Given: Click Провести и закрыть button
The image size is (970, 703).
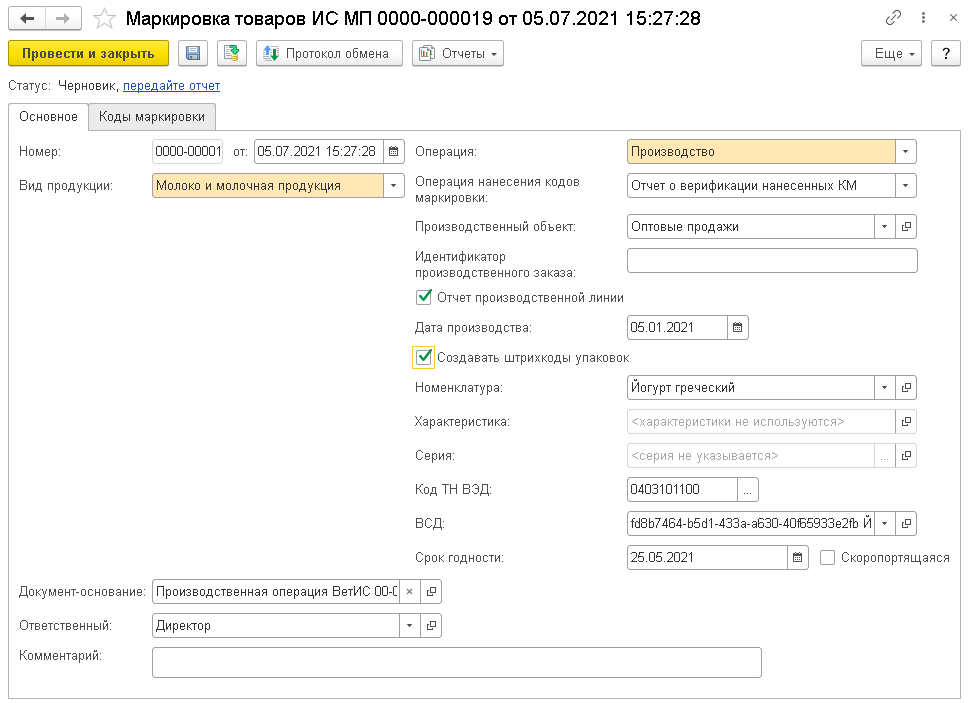Looking at the screenshot, I should tap(88, 53).
